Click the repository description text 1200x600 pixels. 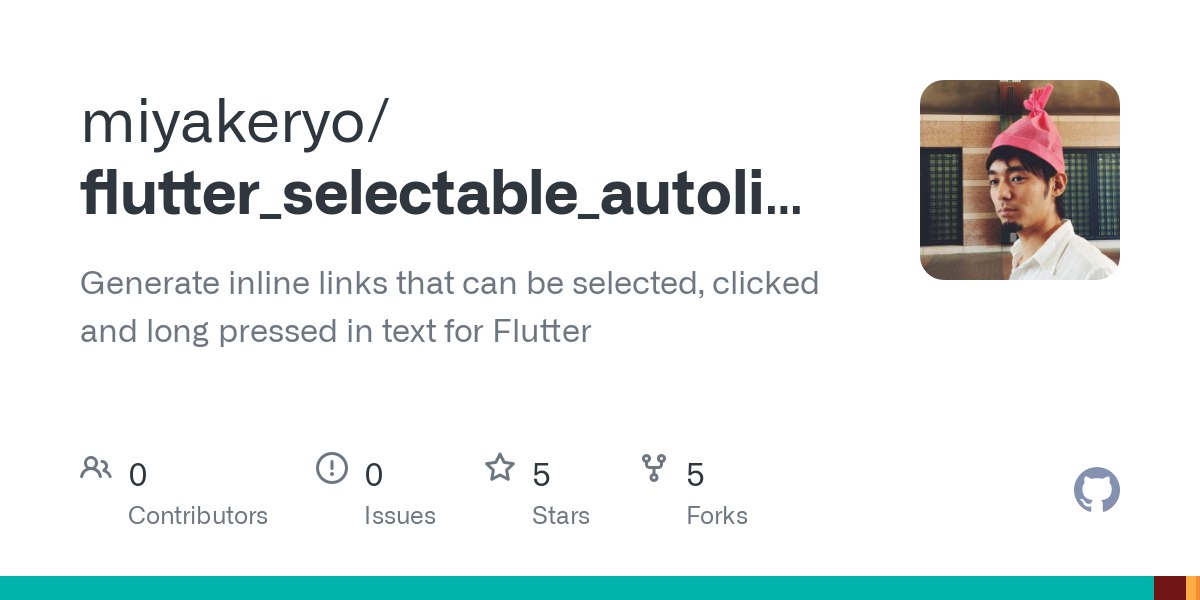pyautogui.click(x=450, y=307)
